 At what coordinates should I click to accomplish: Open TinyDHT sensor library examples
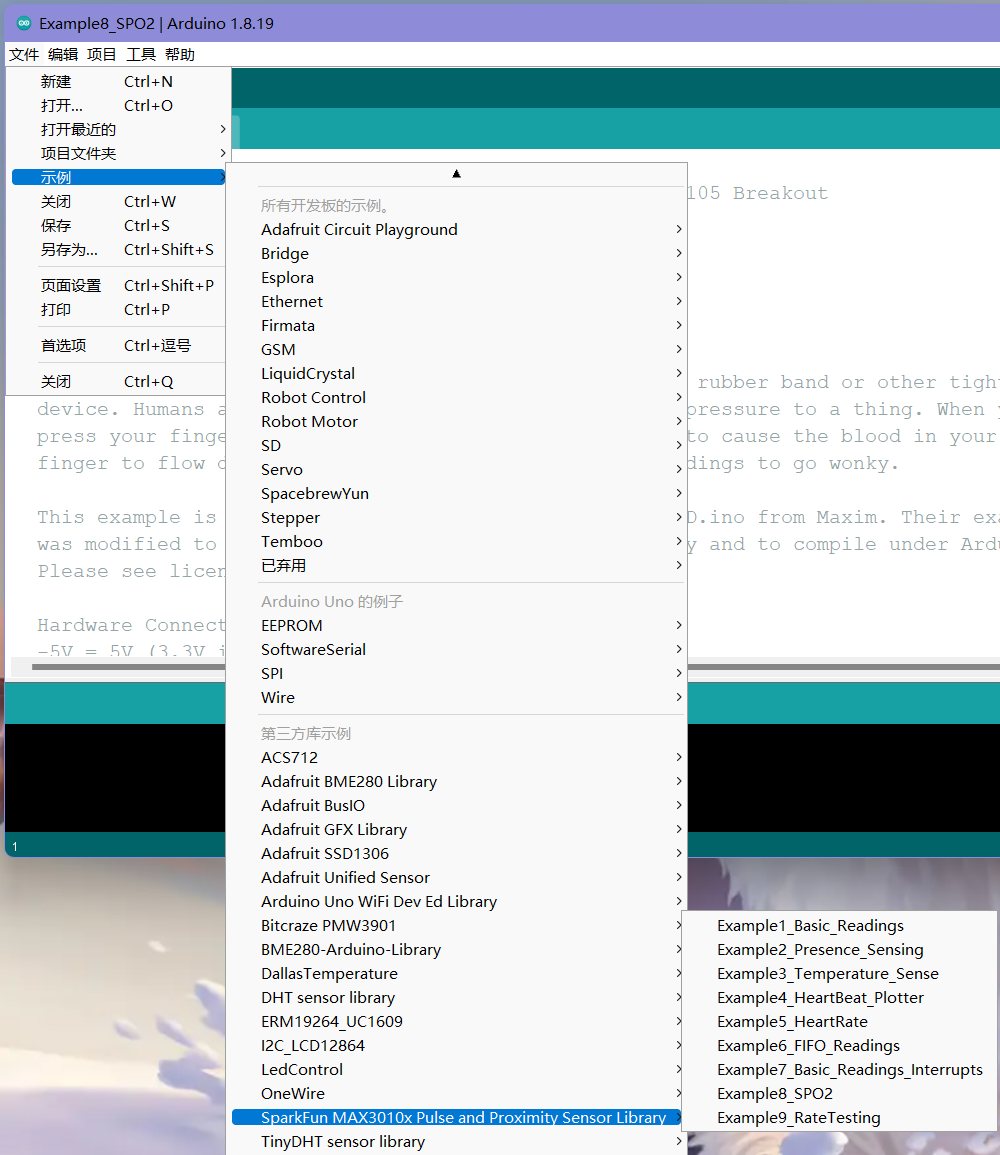457,1142
